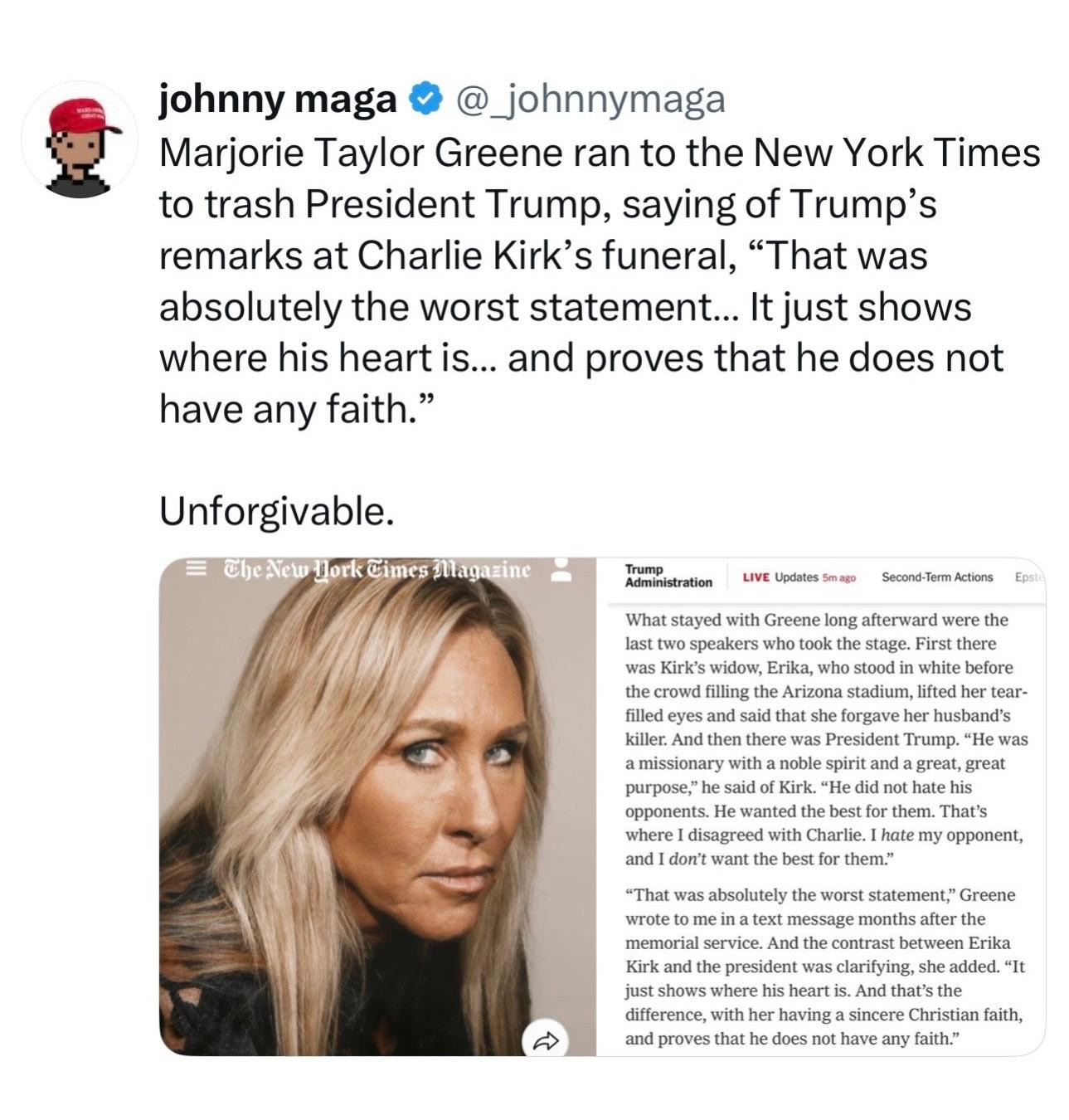This screenshot has width=1069, height=1120.
Task: Click the account profile icon in NYT header
Action: coord(561,571)
